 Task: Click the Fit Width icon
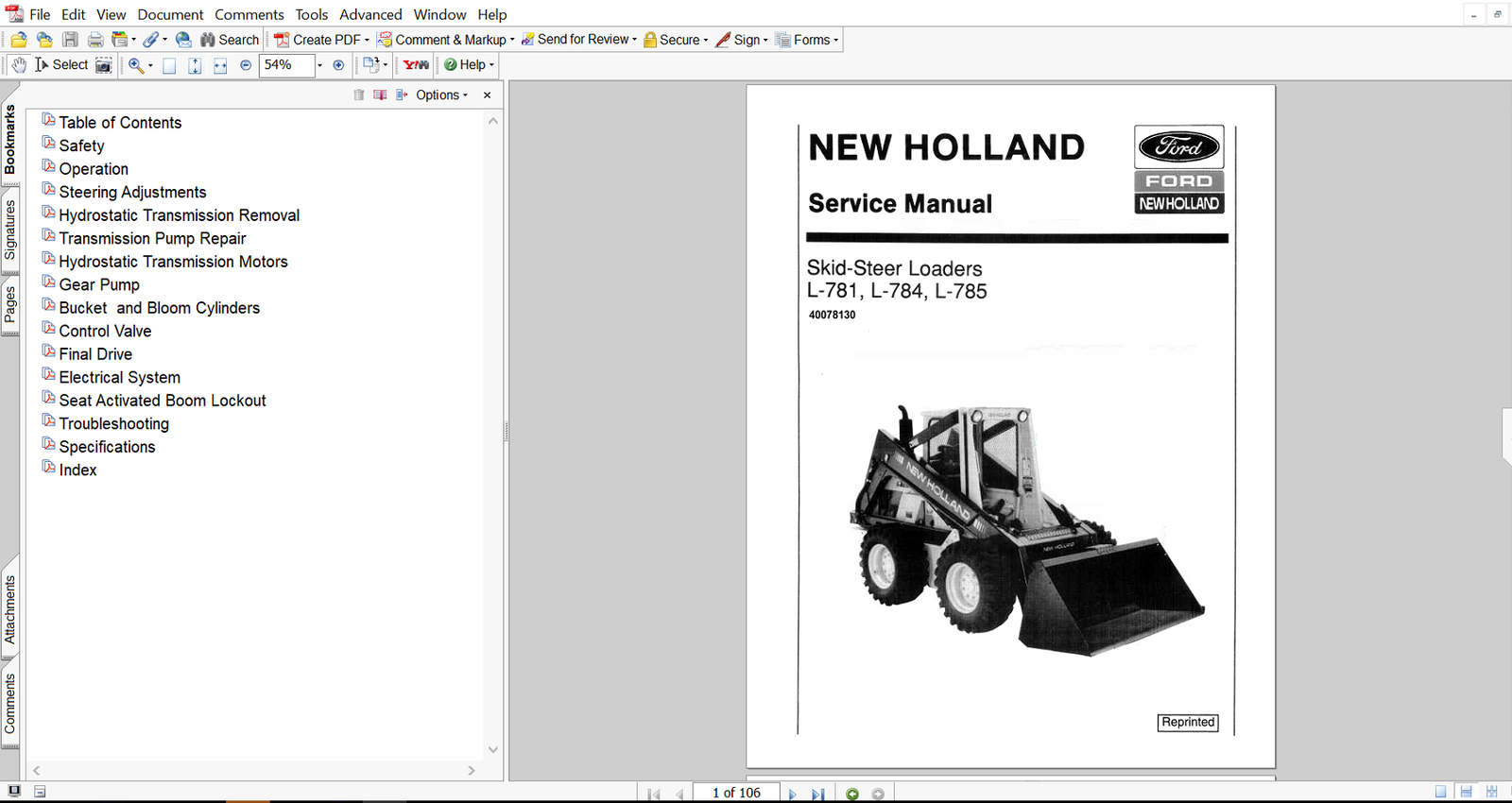[220, 65]
